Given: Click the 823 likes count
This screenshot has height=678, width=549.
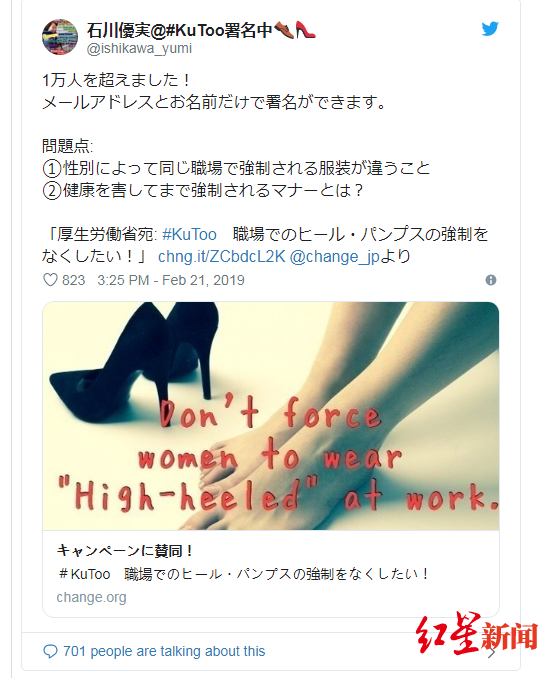Looking at the screenshot, I should pos(73,280).
